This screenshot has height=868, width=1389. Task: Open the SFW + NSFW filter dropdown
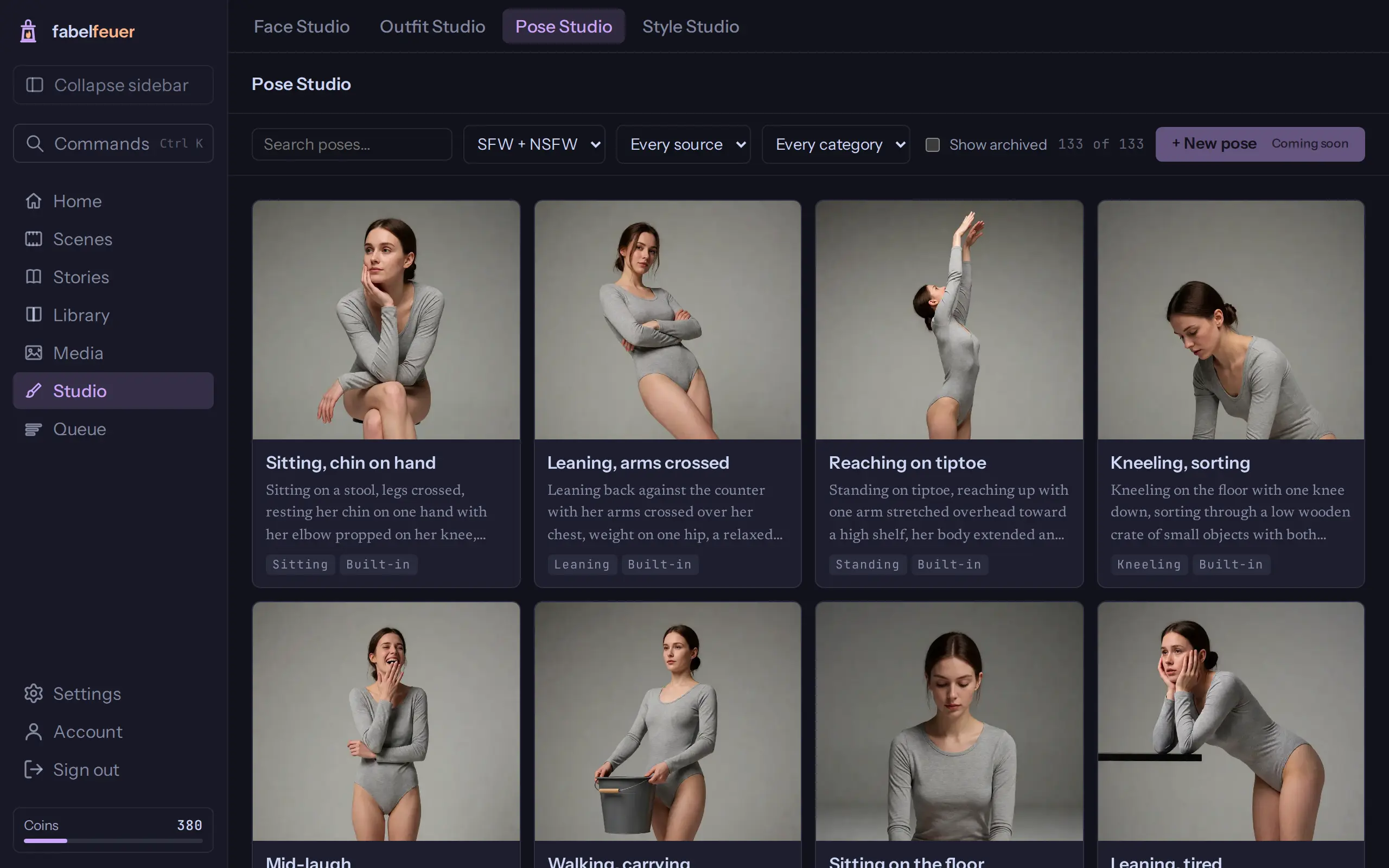pyautogui.click(x=534, y=144)
